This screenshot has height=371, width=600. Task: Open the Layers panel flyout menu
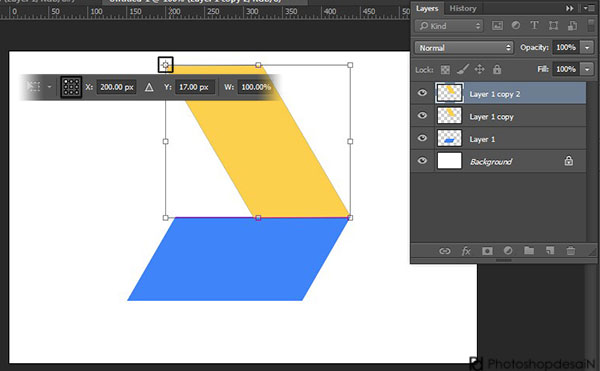pyautogui.click(x=589, y=8)
